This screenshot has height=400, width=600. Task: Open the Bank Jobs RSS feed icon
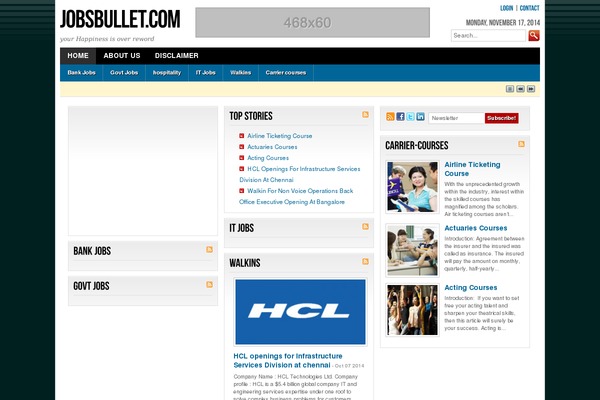pyautogui.click(x=209, y=250)
